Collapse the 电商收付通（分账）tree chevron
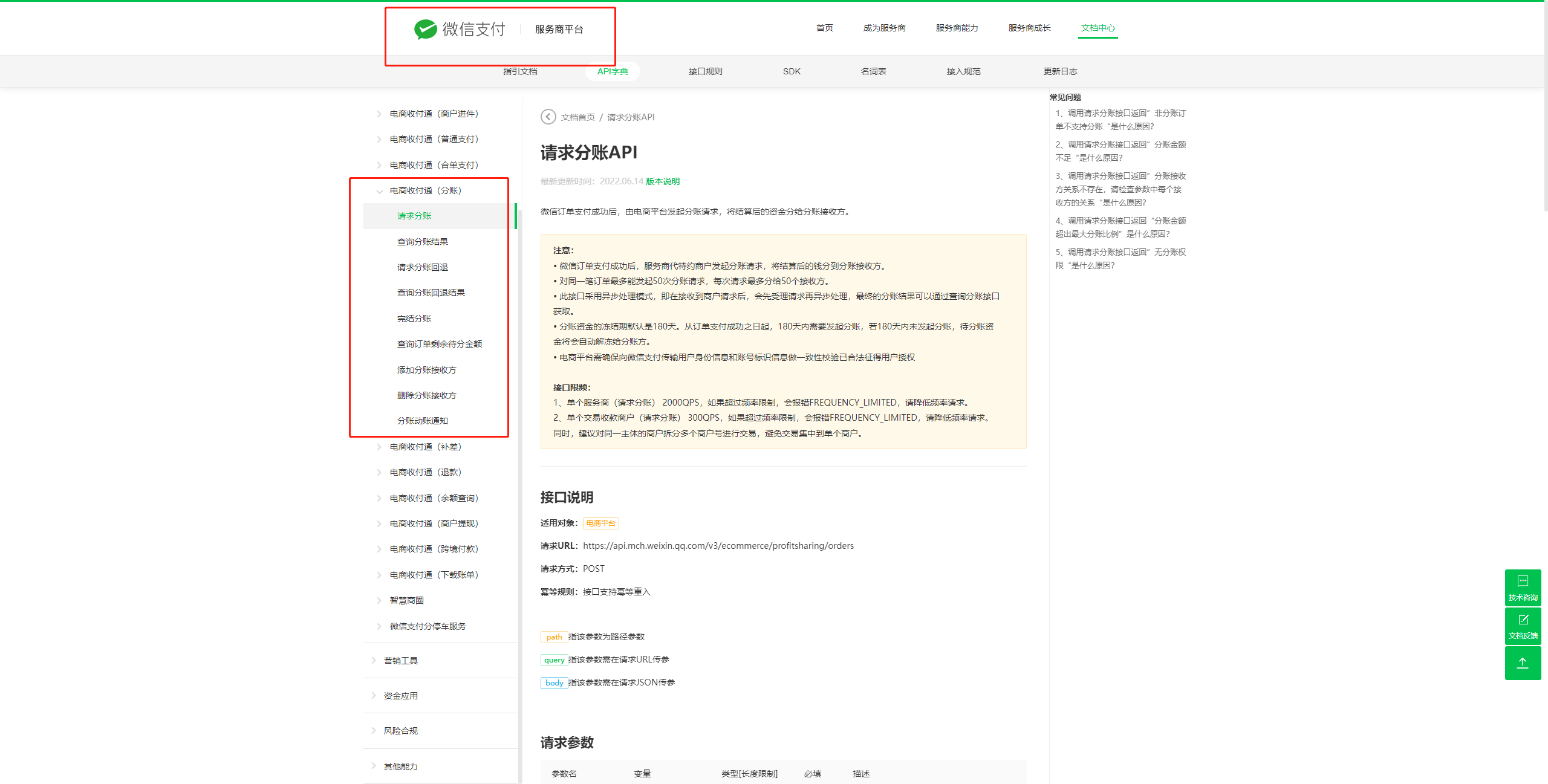This screenshot has width=1548, height=784. [x=379, y=191]
